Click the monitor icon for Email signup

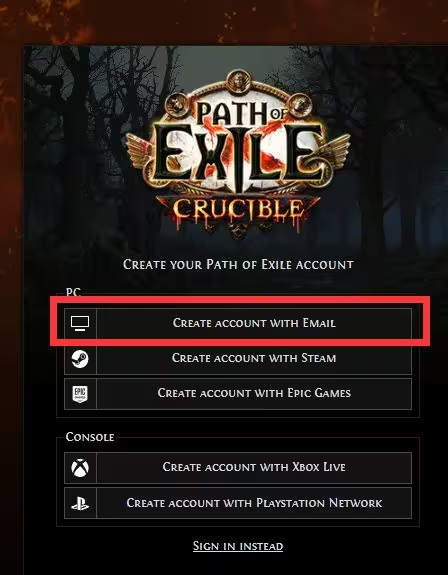(80, 323)
